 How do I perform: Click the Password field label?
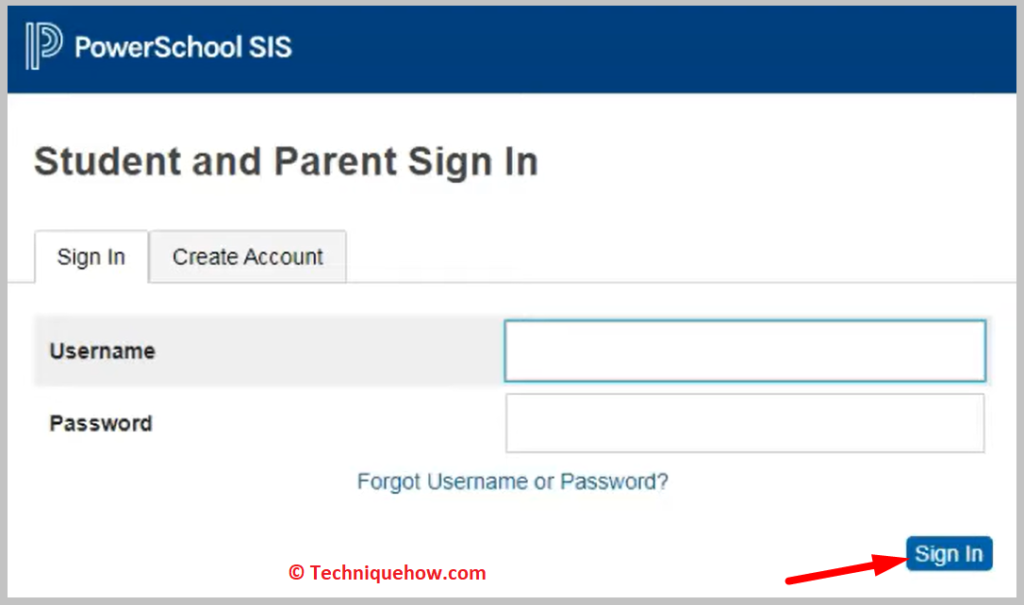[x=101, y=423]
